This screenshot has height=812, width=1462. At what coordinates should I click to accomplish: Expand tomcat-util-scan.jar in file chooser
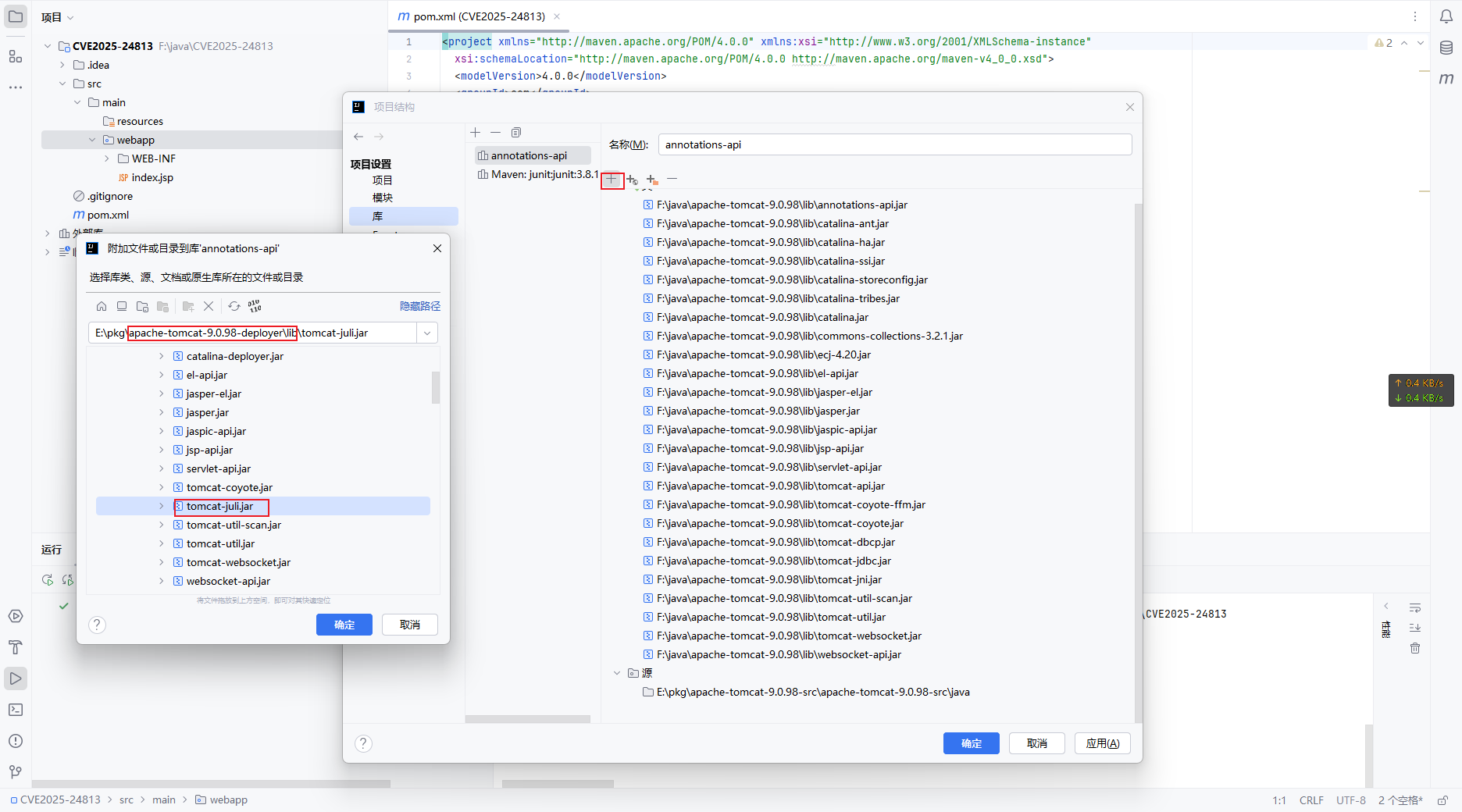coord(162,525)
